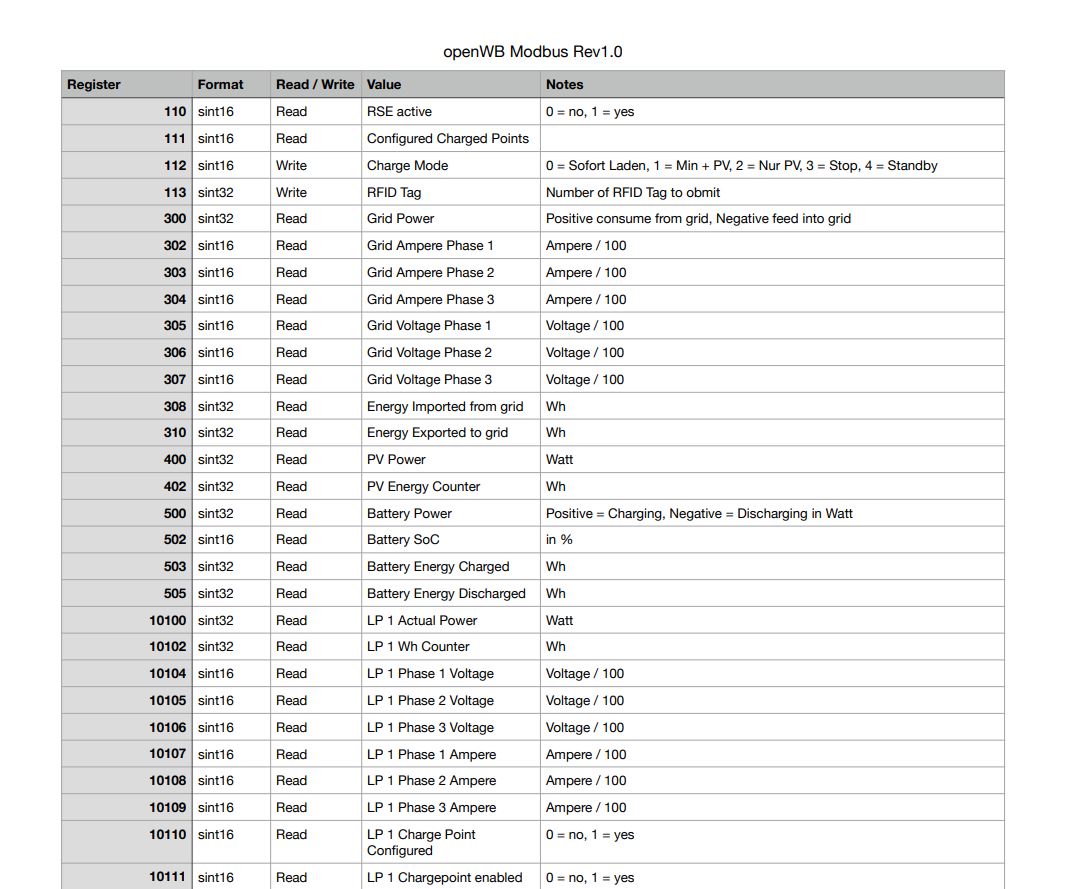Click the Energy Imported from grid cell
Viewport: 1092px width, 889px height.
(x=451, y=407)
